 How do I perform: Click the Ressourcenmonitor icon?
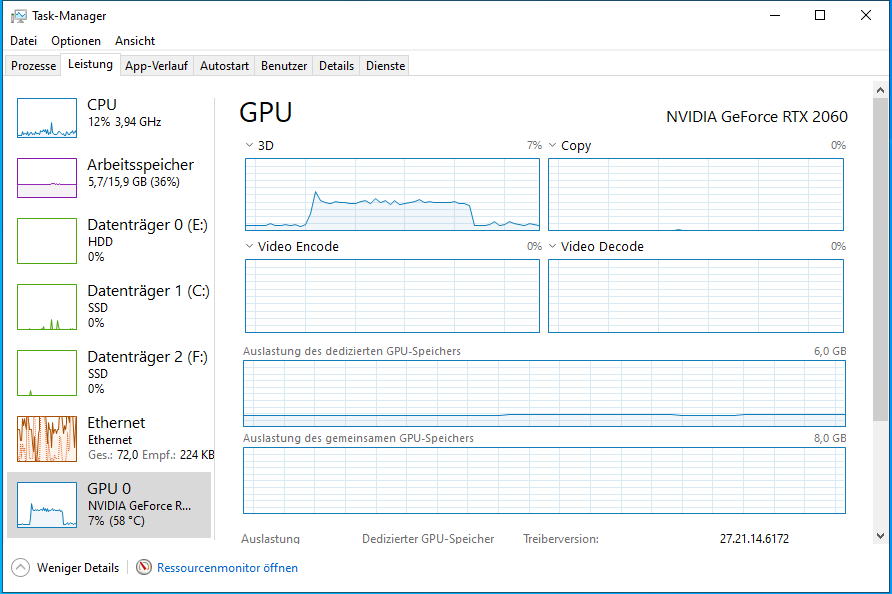point(144,567)
